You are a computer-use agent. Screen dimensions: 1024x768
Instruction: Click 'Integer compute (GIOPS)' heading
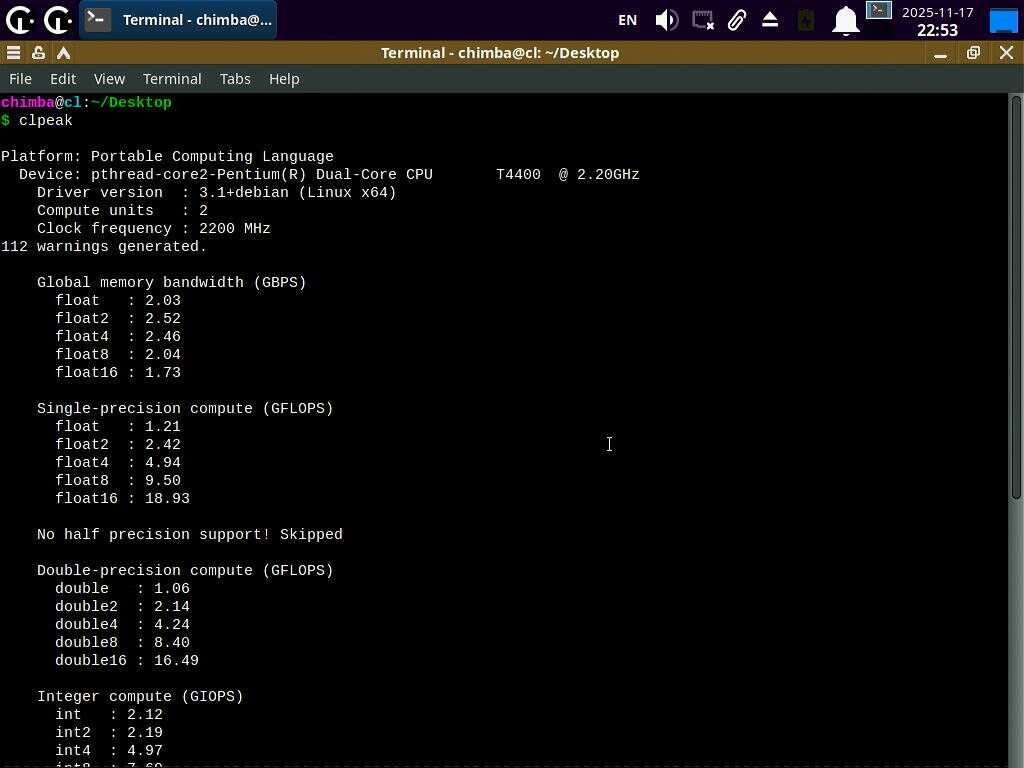pyautogui.click(x=140, y=696)
